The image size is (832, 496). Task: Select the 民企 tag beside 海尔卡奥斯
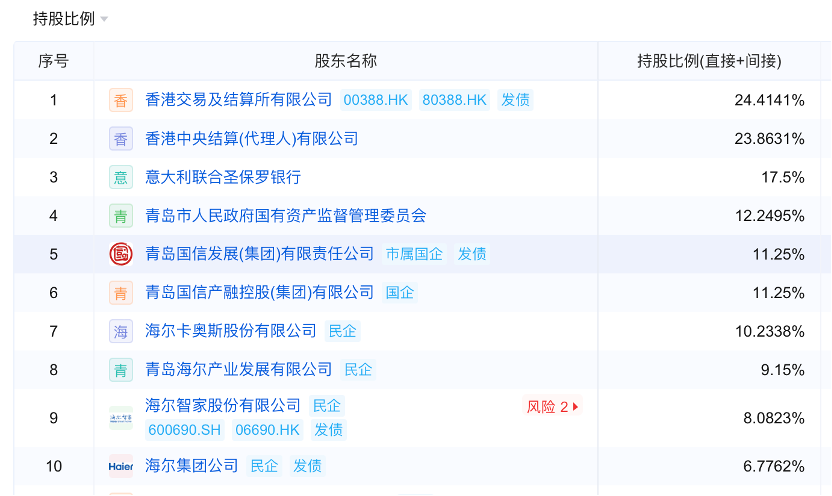343,331
